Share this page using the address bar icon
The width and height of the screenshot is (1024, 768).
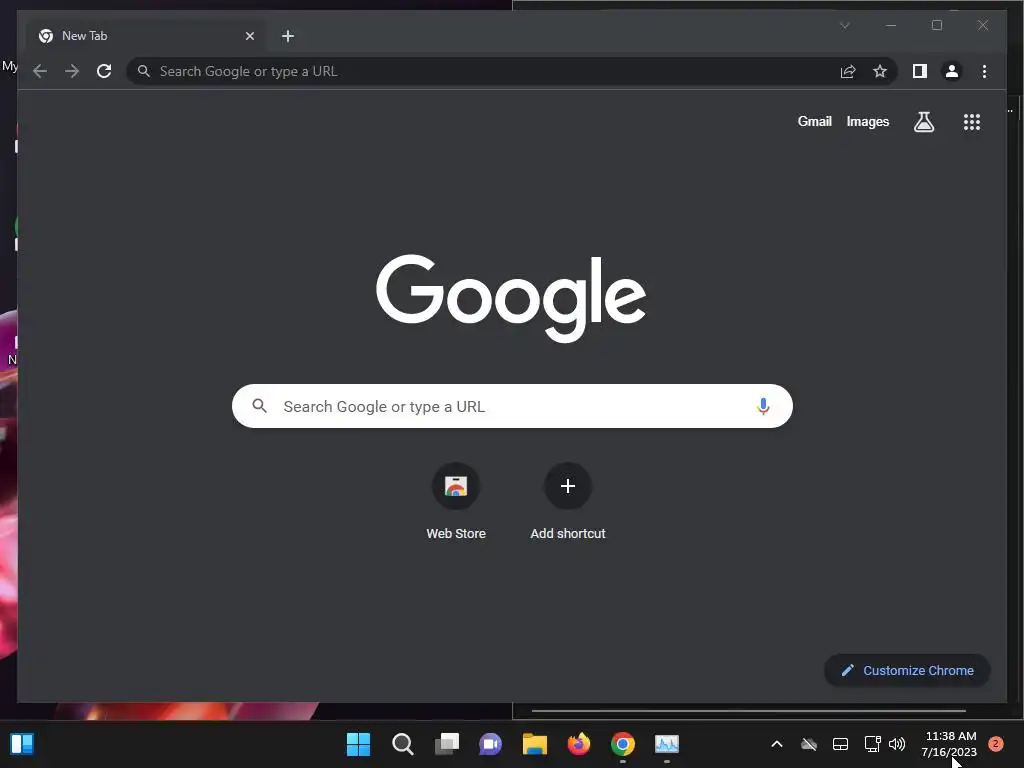(x=848, y=71)
